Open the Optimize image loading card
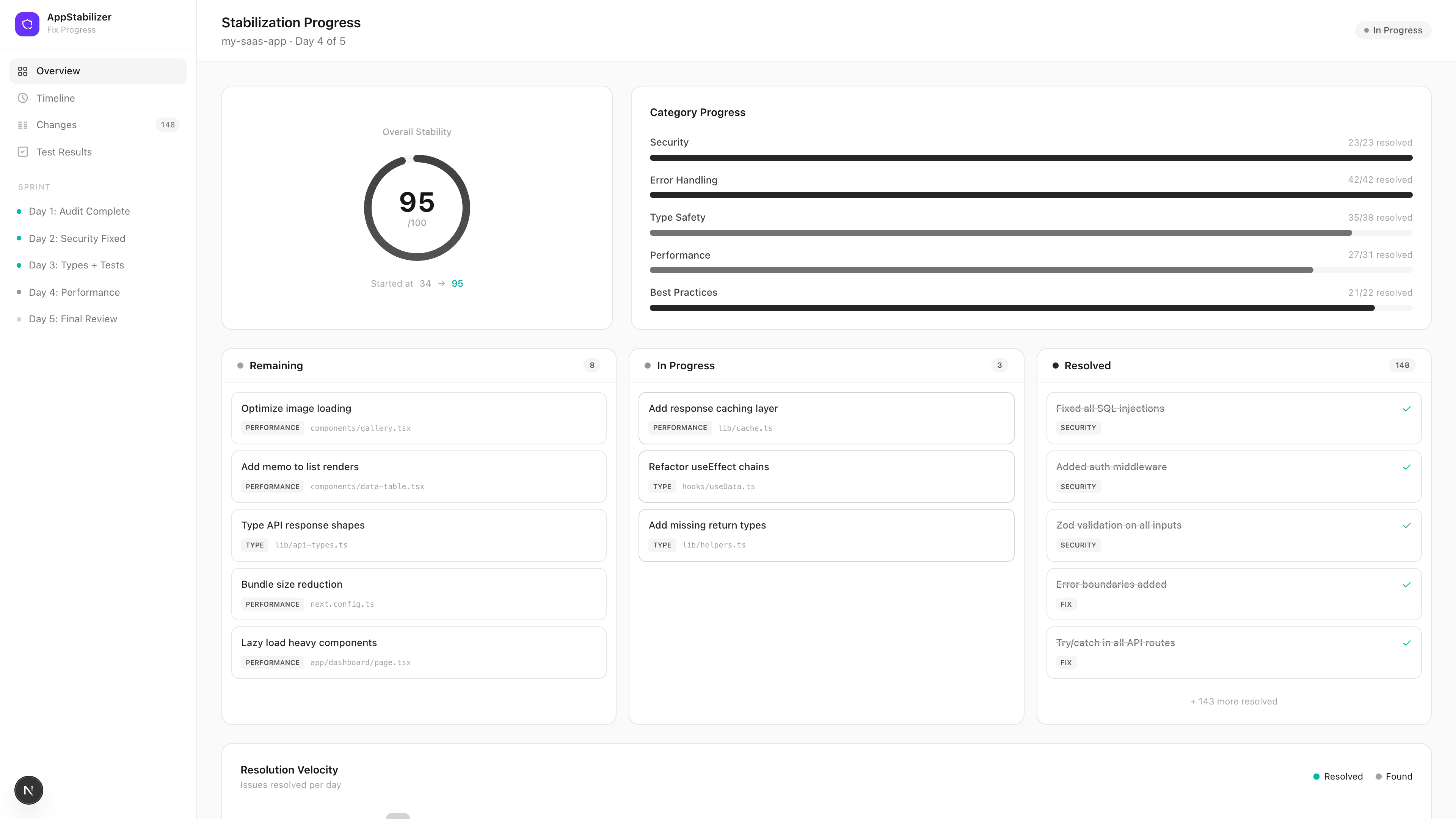1456x819 pixels. (419, 418)
